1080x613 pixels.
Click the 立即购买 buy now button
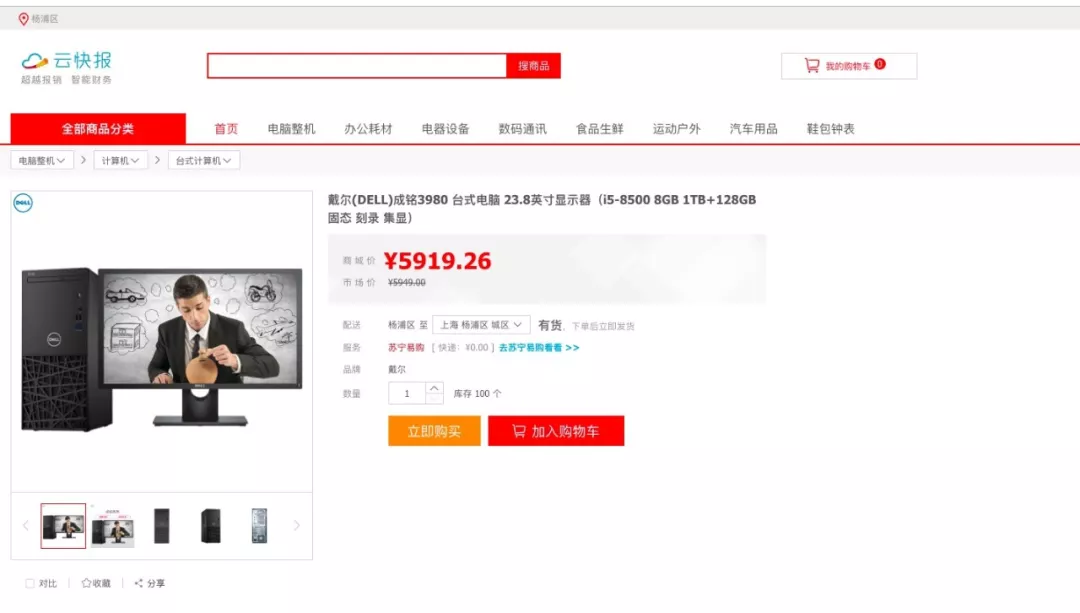(434, 431)
